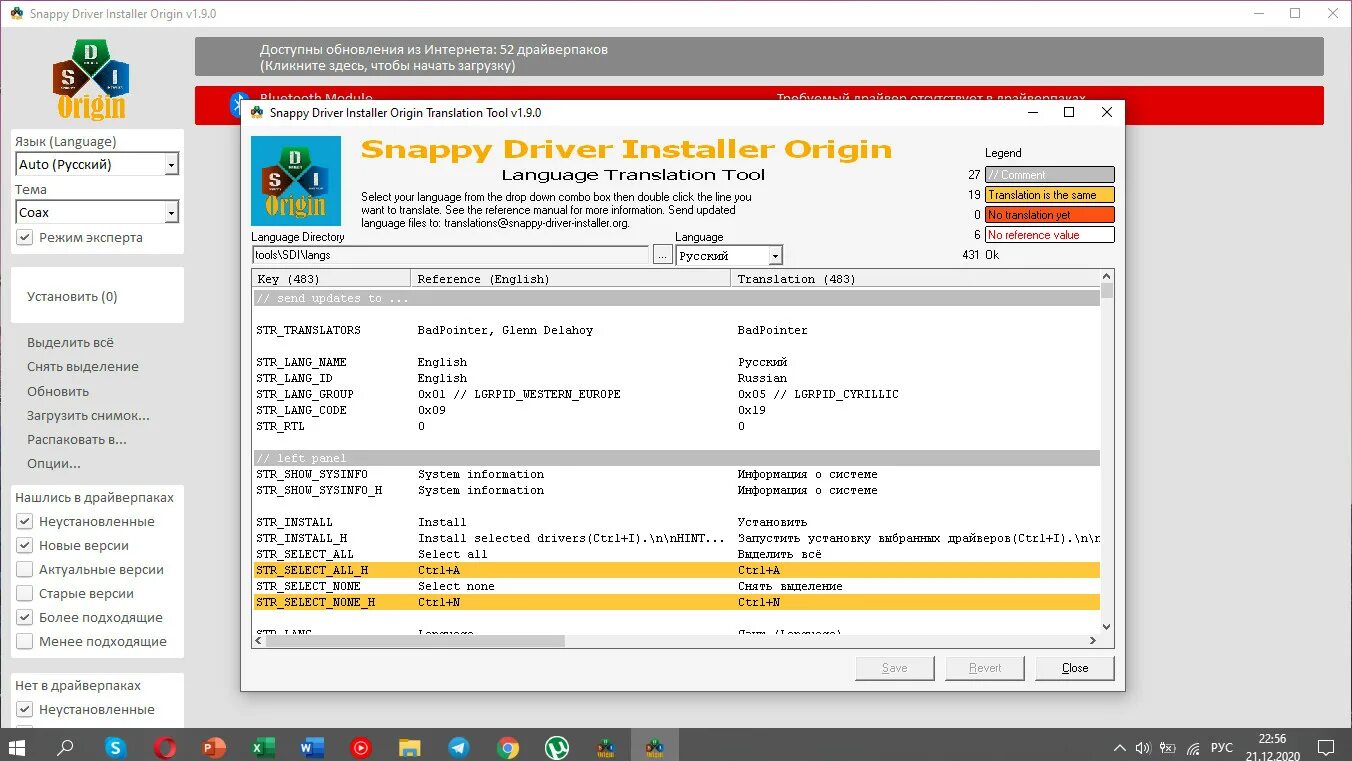This screenshot has height=761, width=1352.
Task: Launch Opera browser from taskbar
Action: point(165,747)
